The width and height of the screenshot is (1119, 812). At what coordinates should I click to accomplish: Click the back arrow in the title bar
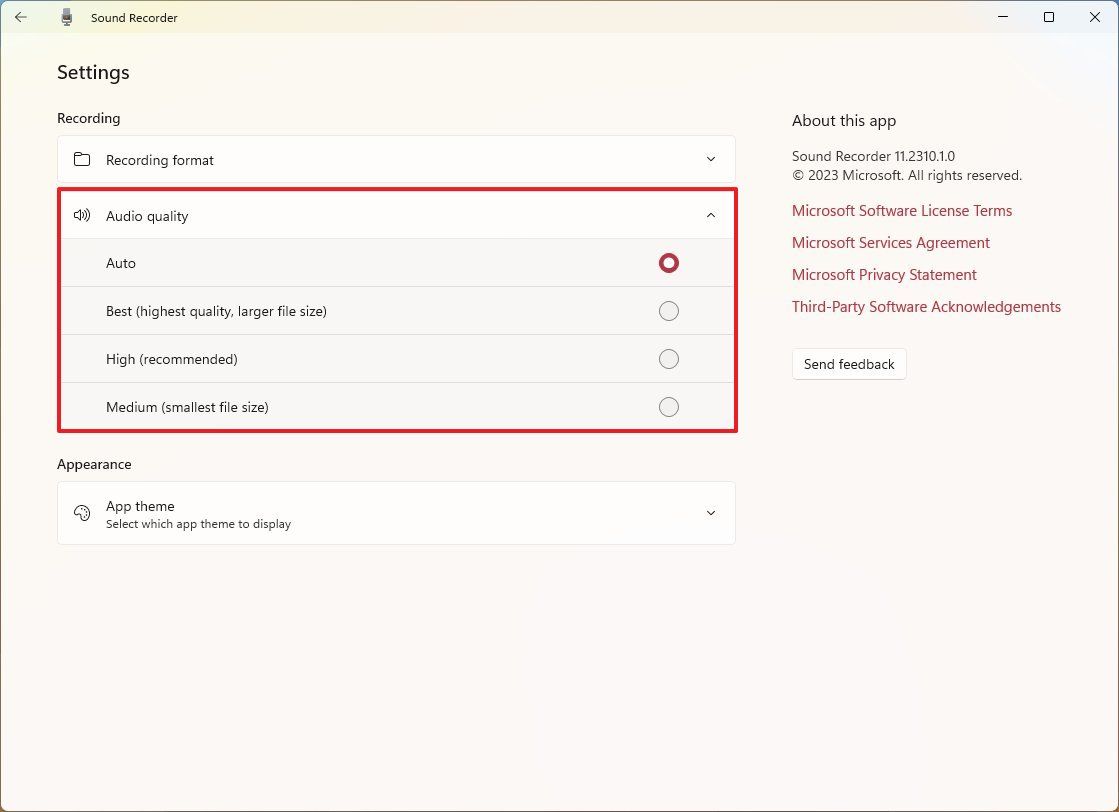tap(21, 17)
